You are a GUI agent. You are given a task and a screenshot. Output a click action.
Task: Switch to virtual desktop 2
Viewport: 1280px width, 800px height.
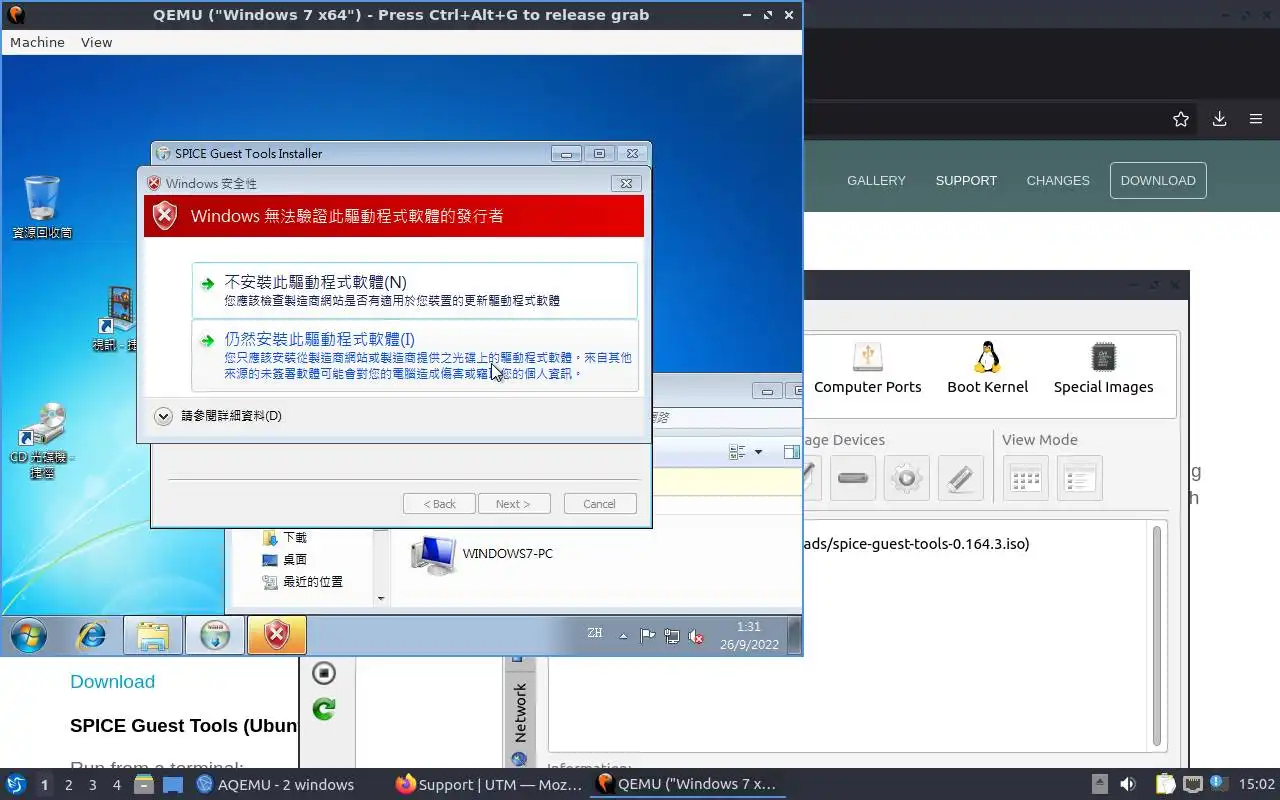pos(68,785)
